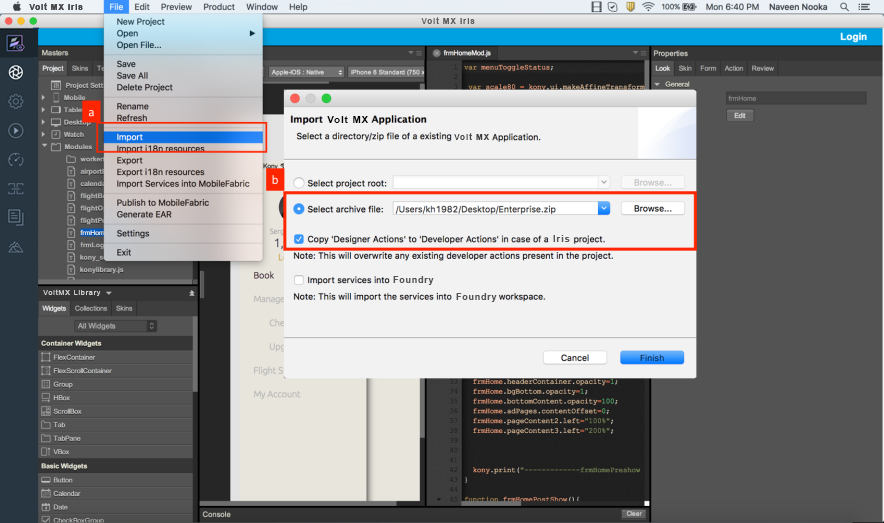Close the frmHomeMod.js editor tab icon
This screenshot has width=884, height=523.
coord(436,53)
